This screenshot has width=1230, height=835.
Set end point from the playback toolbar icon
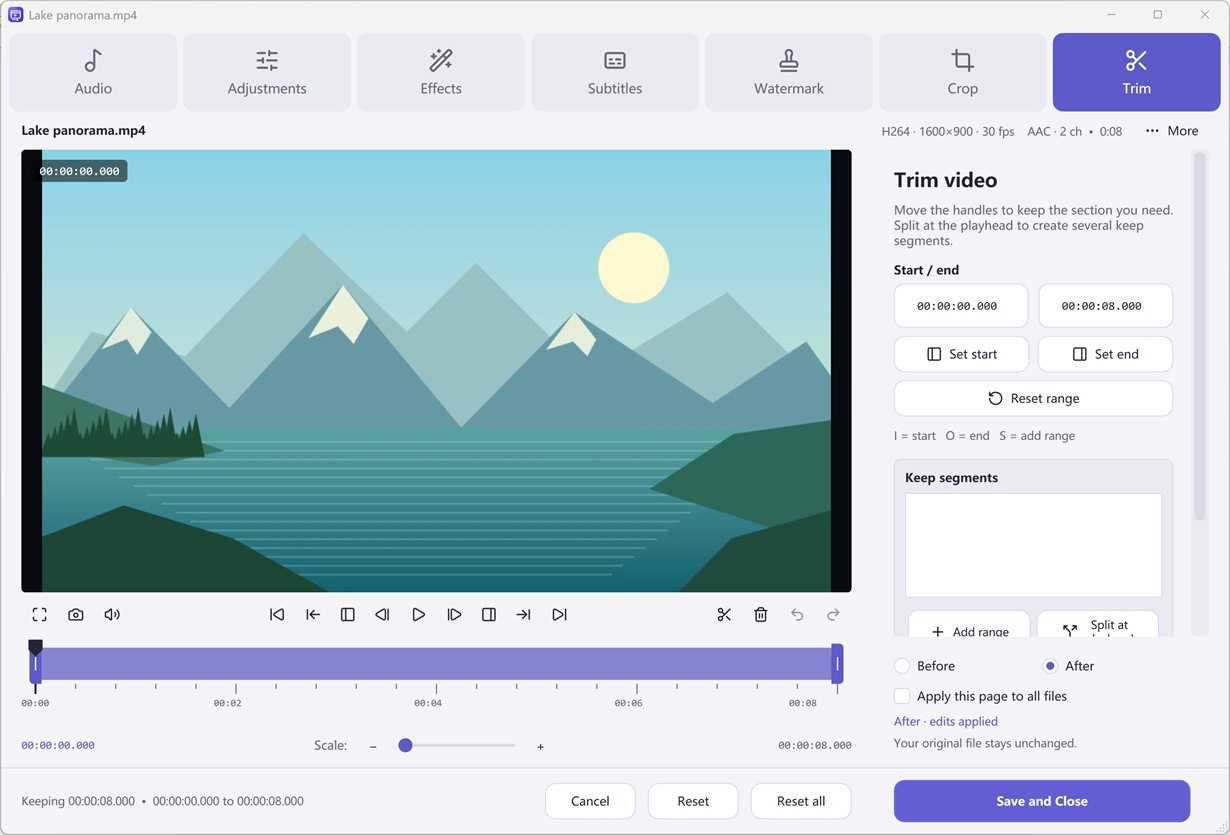click(489, 615)
